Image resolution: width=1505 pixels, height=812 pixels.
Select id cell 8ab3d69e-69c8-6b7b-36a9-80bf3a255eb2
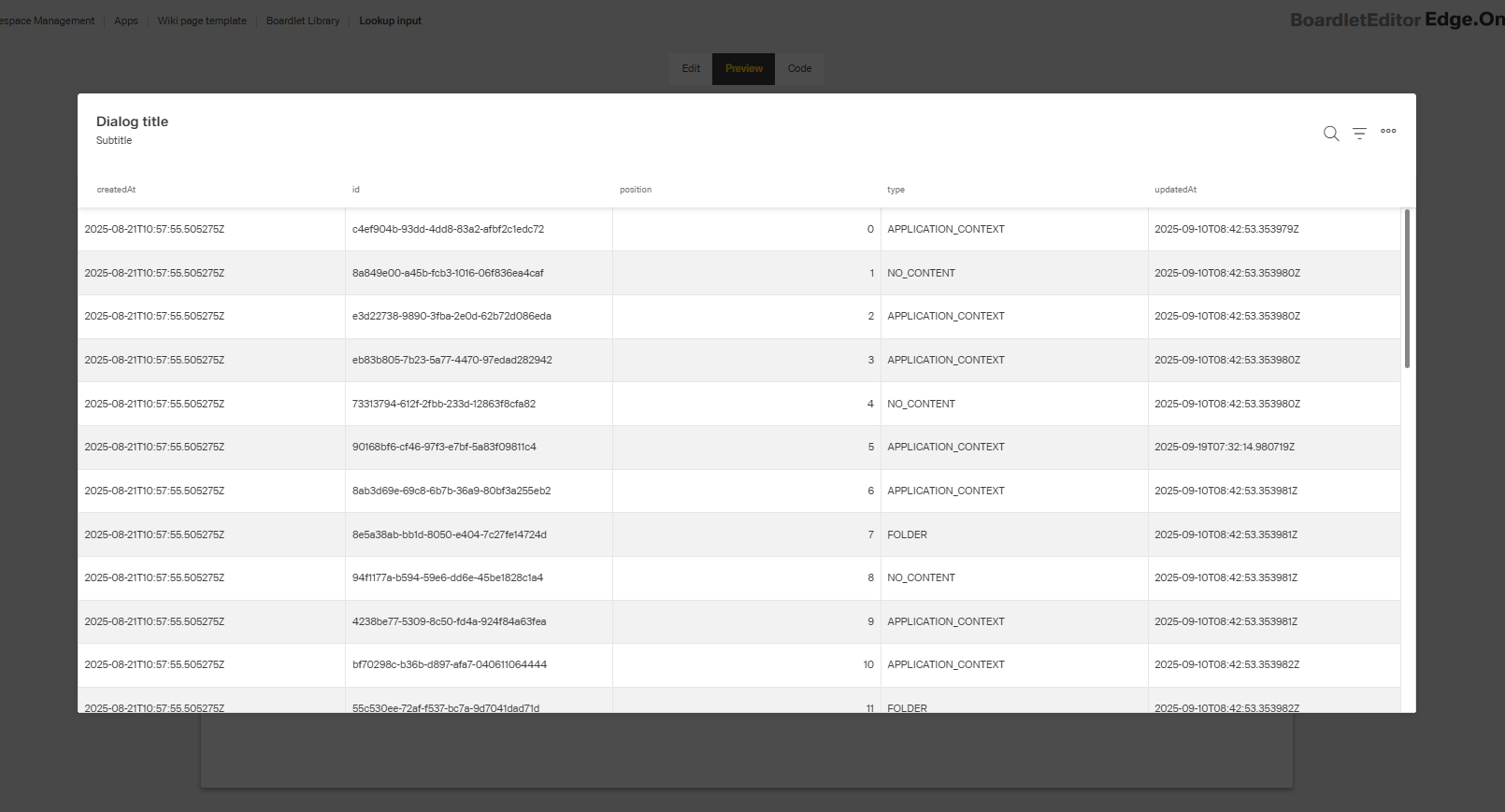(x=479, y=491)
